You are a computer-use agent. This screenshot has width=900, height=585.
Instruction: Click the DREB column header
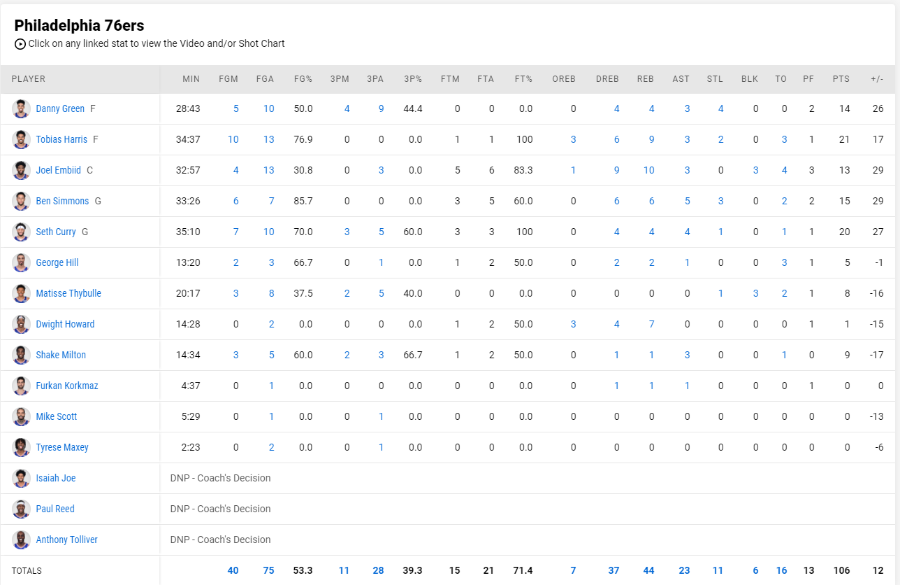tap(607, 79)
